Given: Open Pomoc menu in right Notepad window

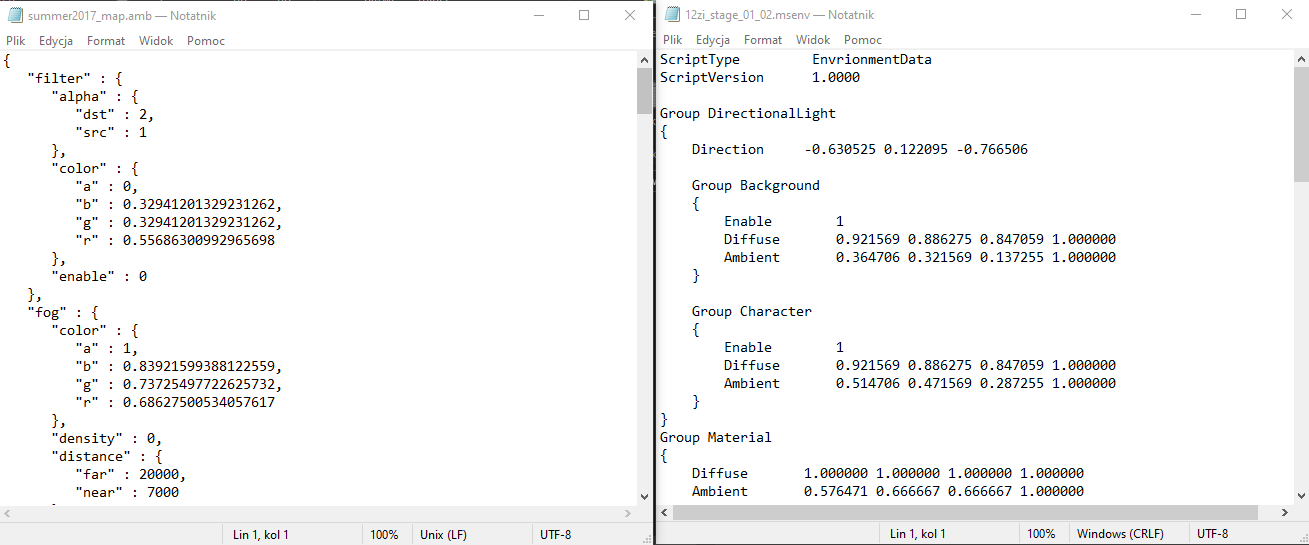Looking at the screenshot, I should coord(863,40).
